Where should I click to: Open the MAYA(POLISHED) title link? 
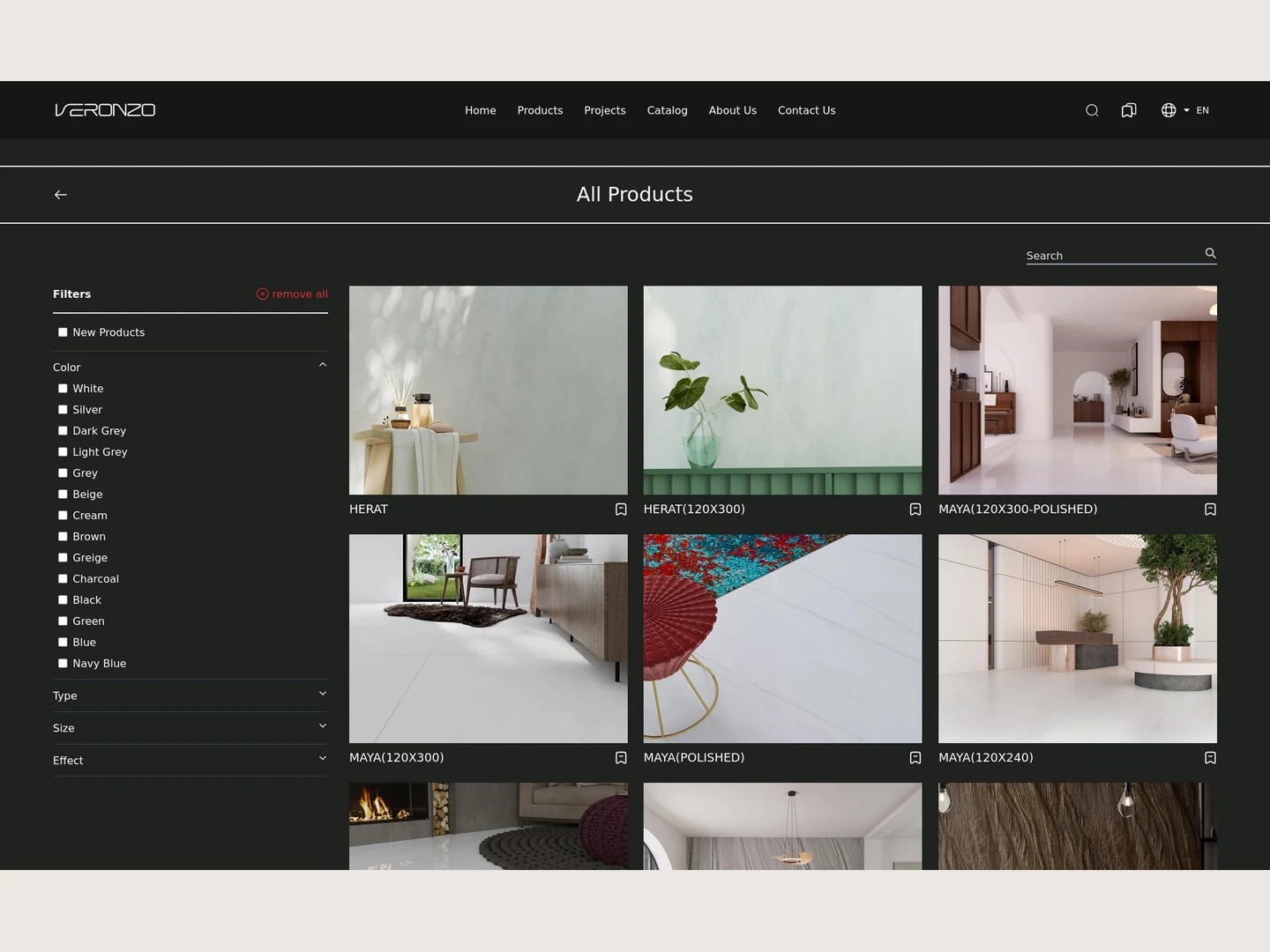(694, 758)
